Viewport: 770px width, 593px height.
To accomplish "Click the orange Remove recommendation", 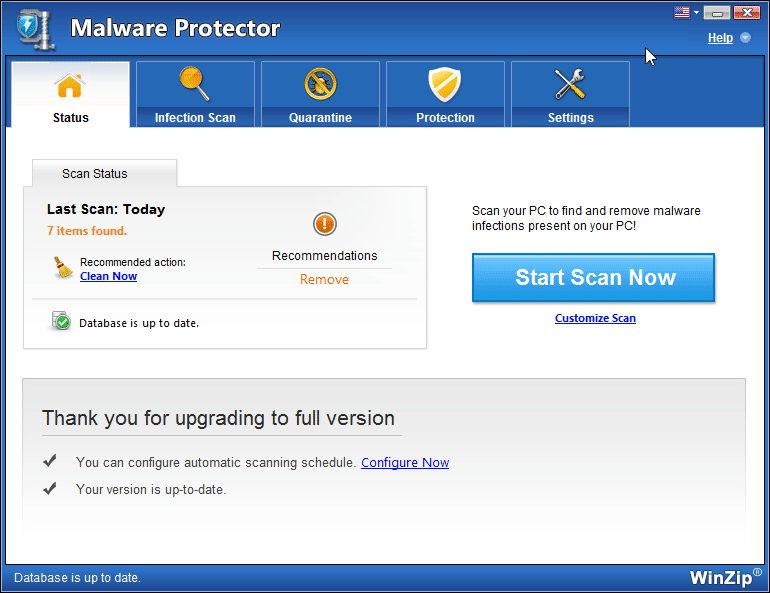I will (324, 280).
